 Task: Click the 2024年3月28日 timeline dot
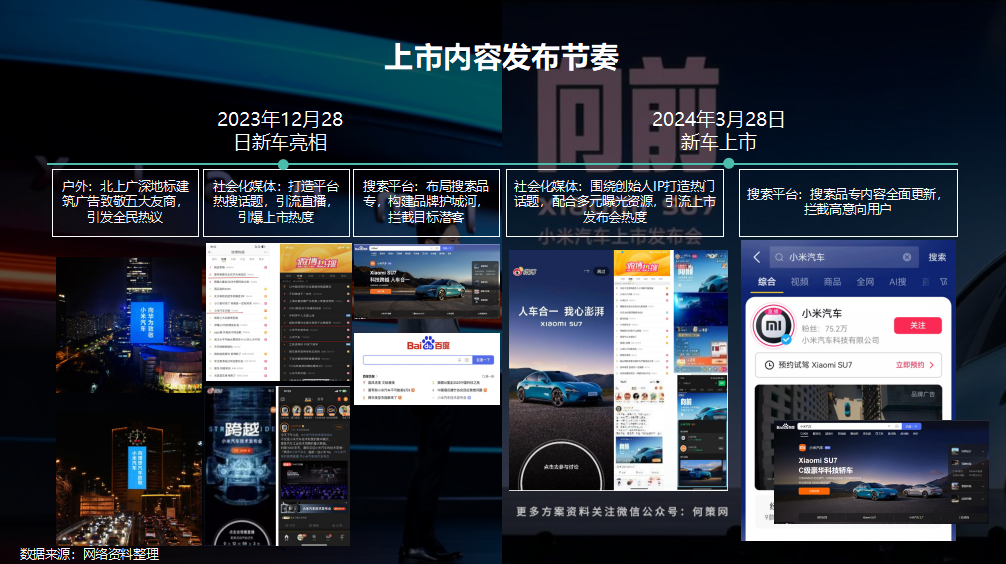(728, 164)
